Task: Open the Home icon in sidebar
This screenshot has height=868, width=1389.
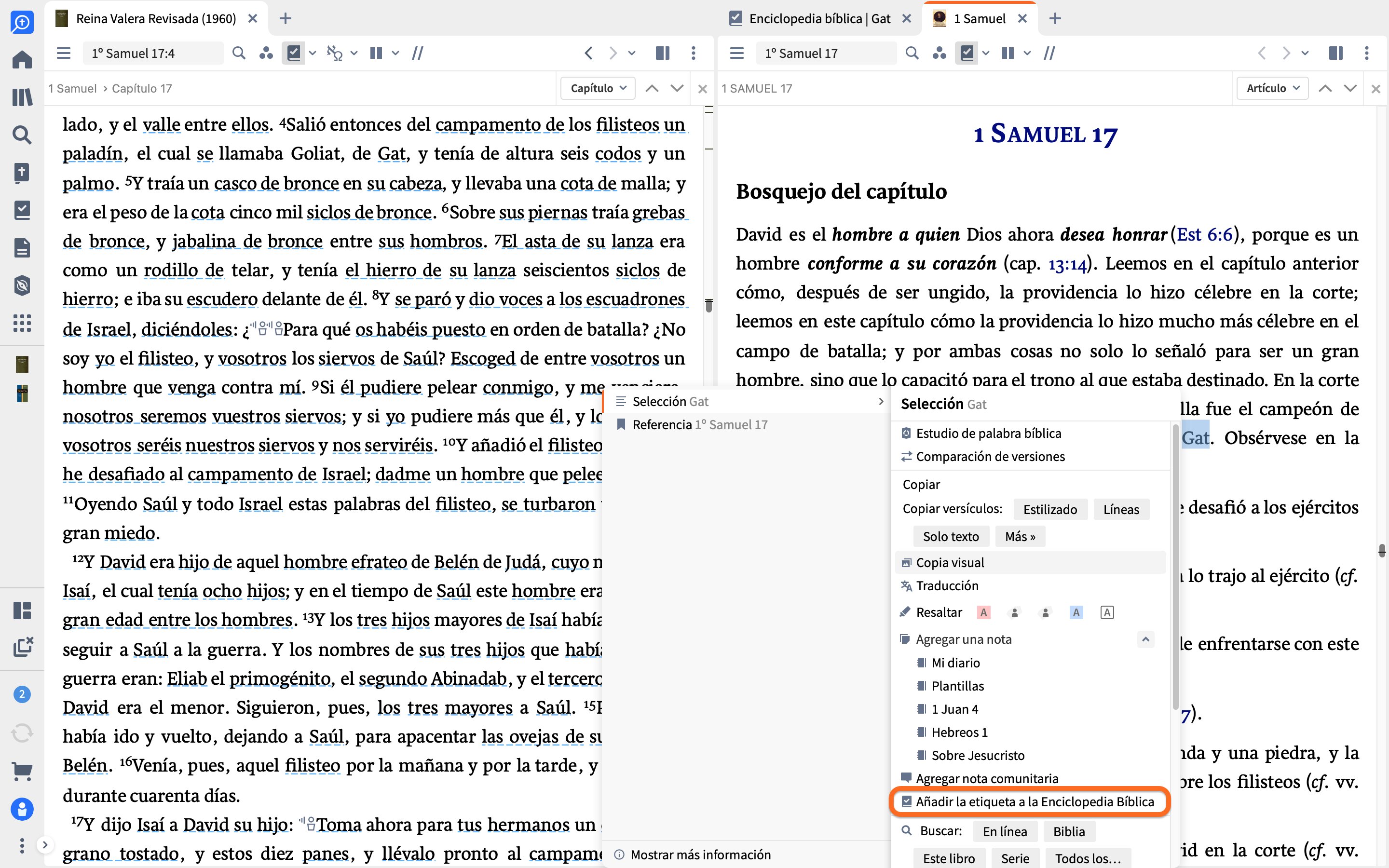Action: pyautogui.click(x=22, y=59)
